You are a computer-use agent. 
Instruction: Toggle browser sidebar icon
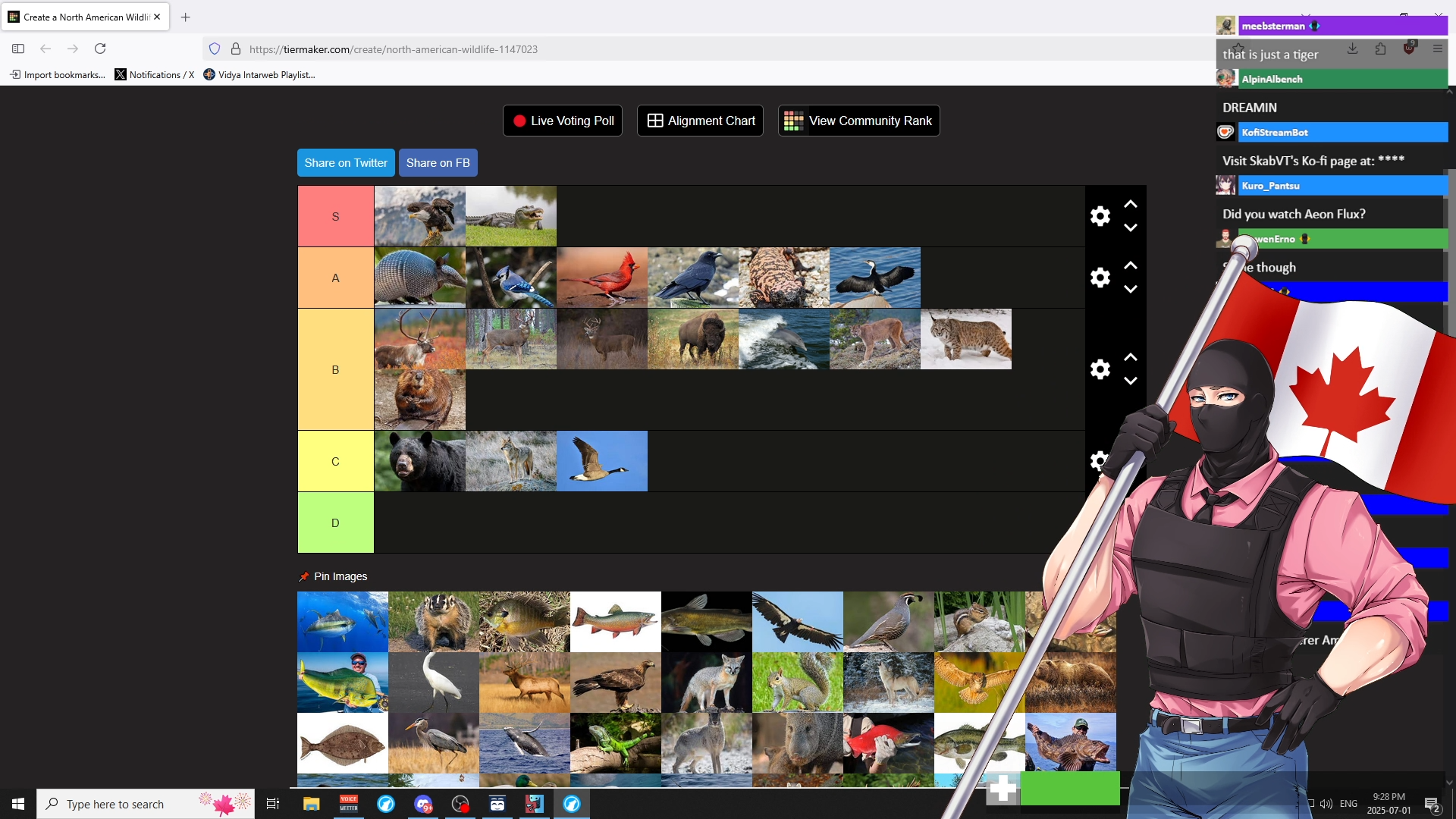(18, 49)
